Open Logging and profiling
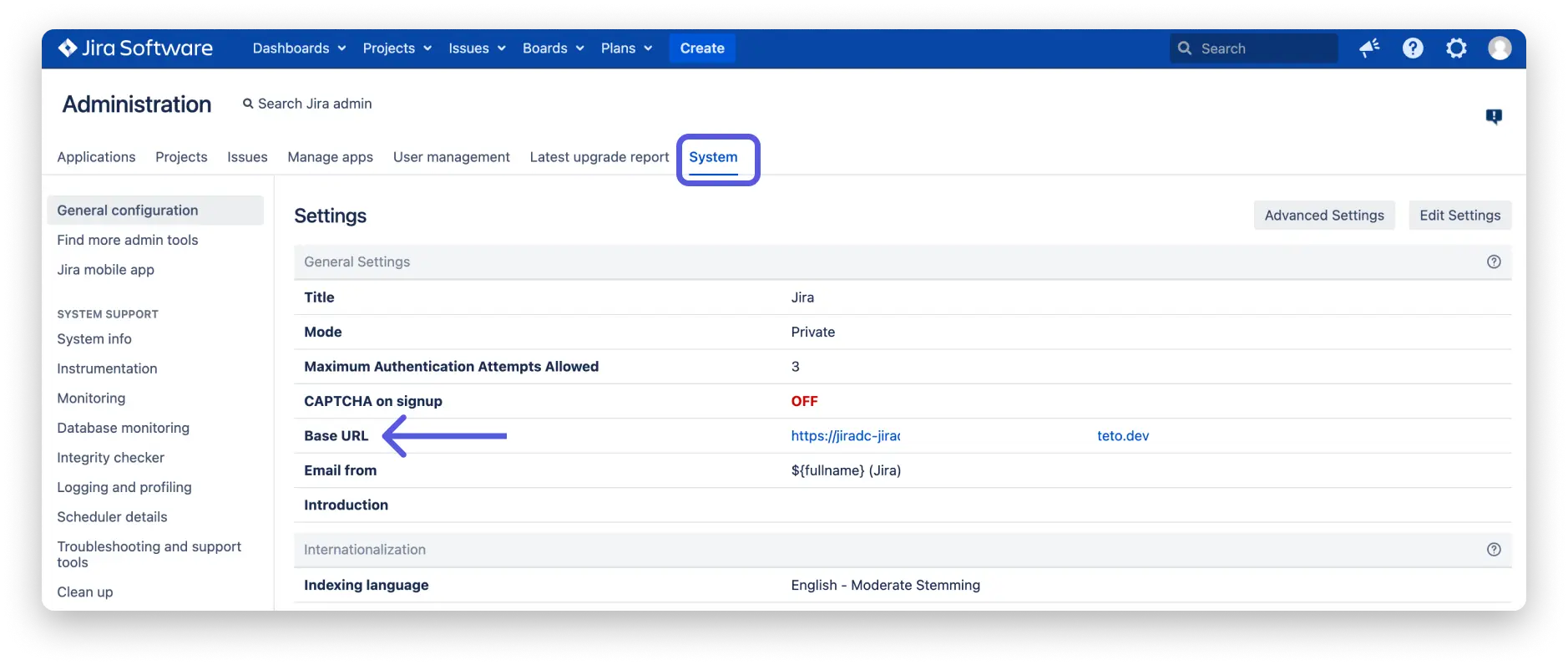Viewport: 1568px width, 665px height. point(124,487)
